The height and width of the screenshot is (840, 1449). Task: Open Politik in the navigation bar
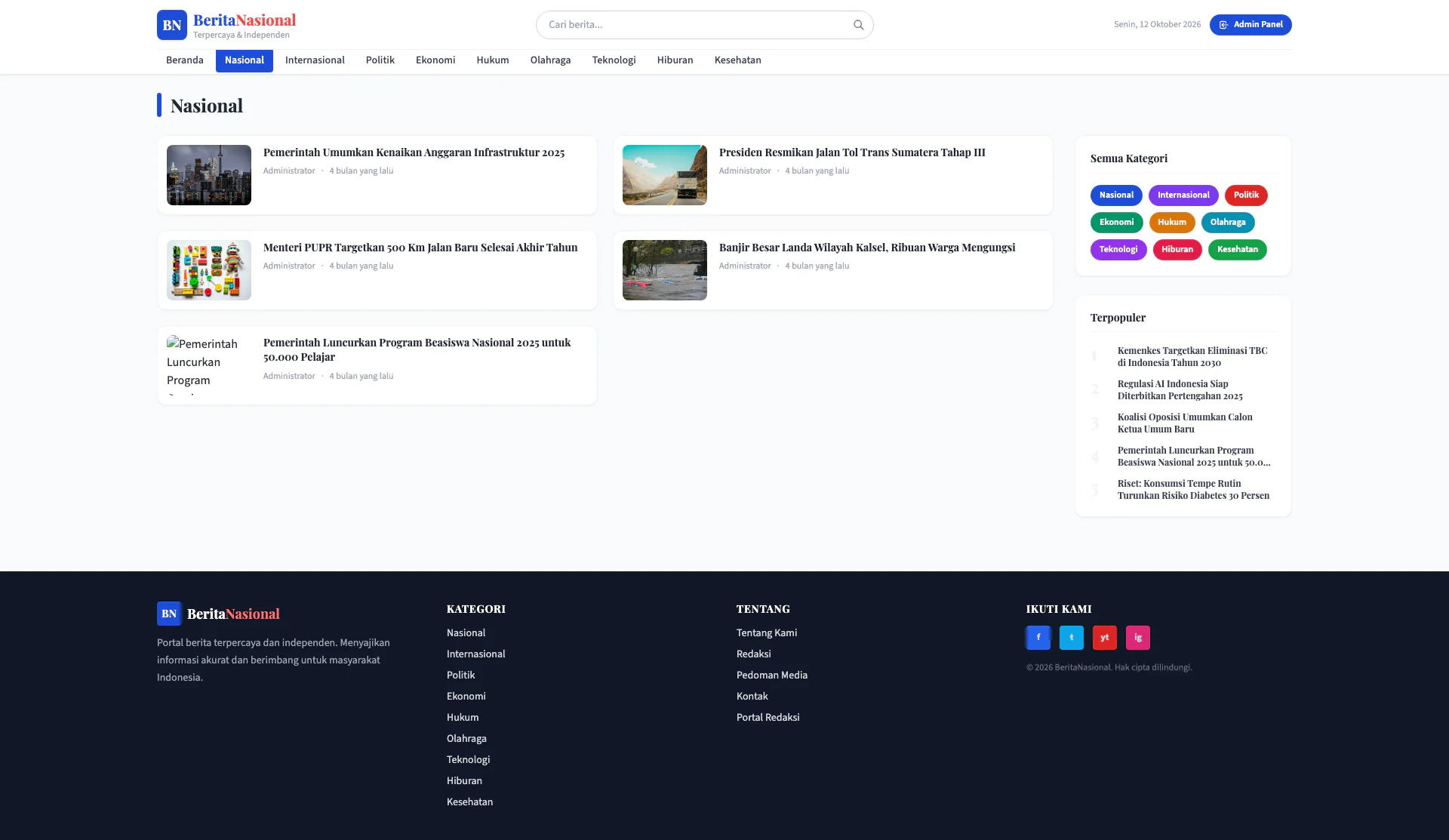pos(380,60)
